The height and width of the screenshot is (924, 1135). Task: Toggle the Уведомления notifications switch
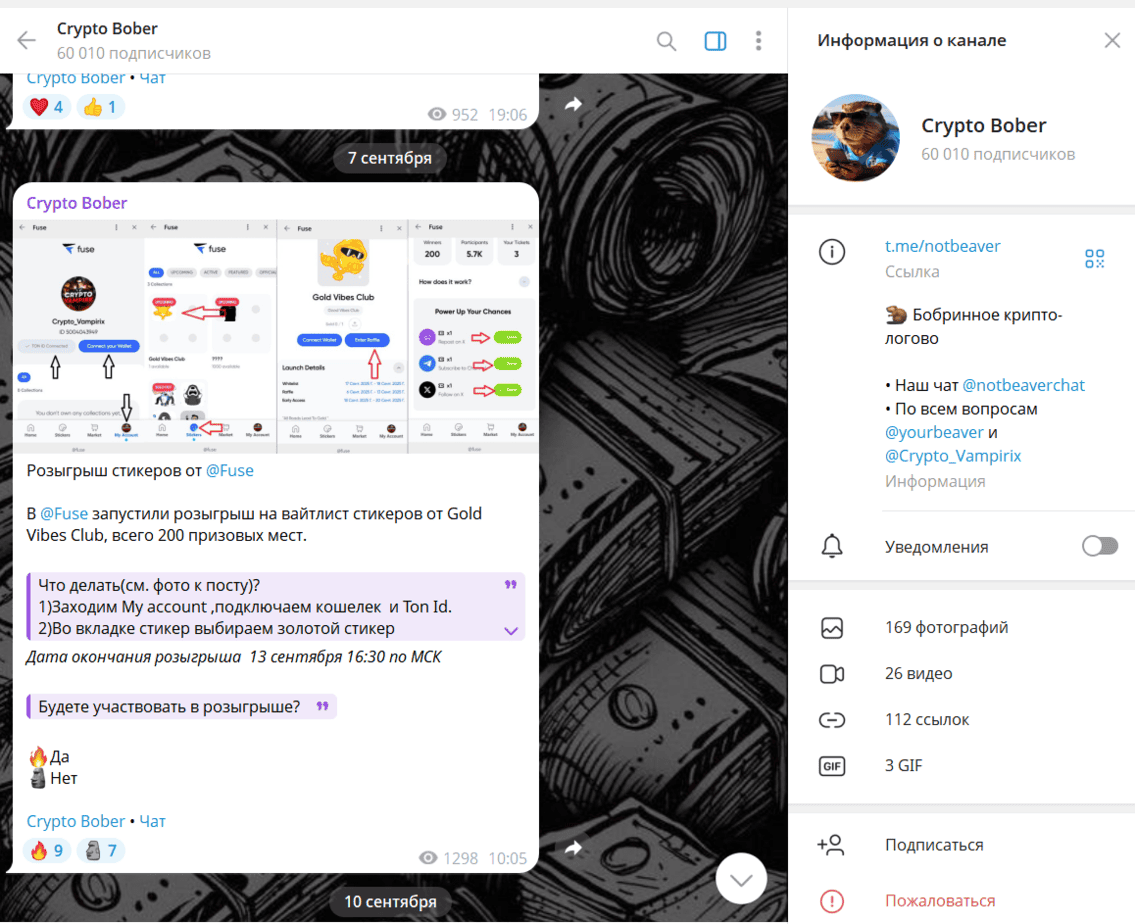tap(1100, 546)
